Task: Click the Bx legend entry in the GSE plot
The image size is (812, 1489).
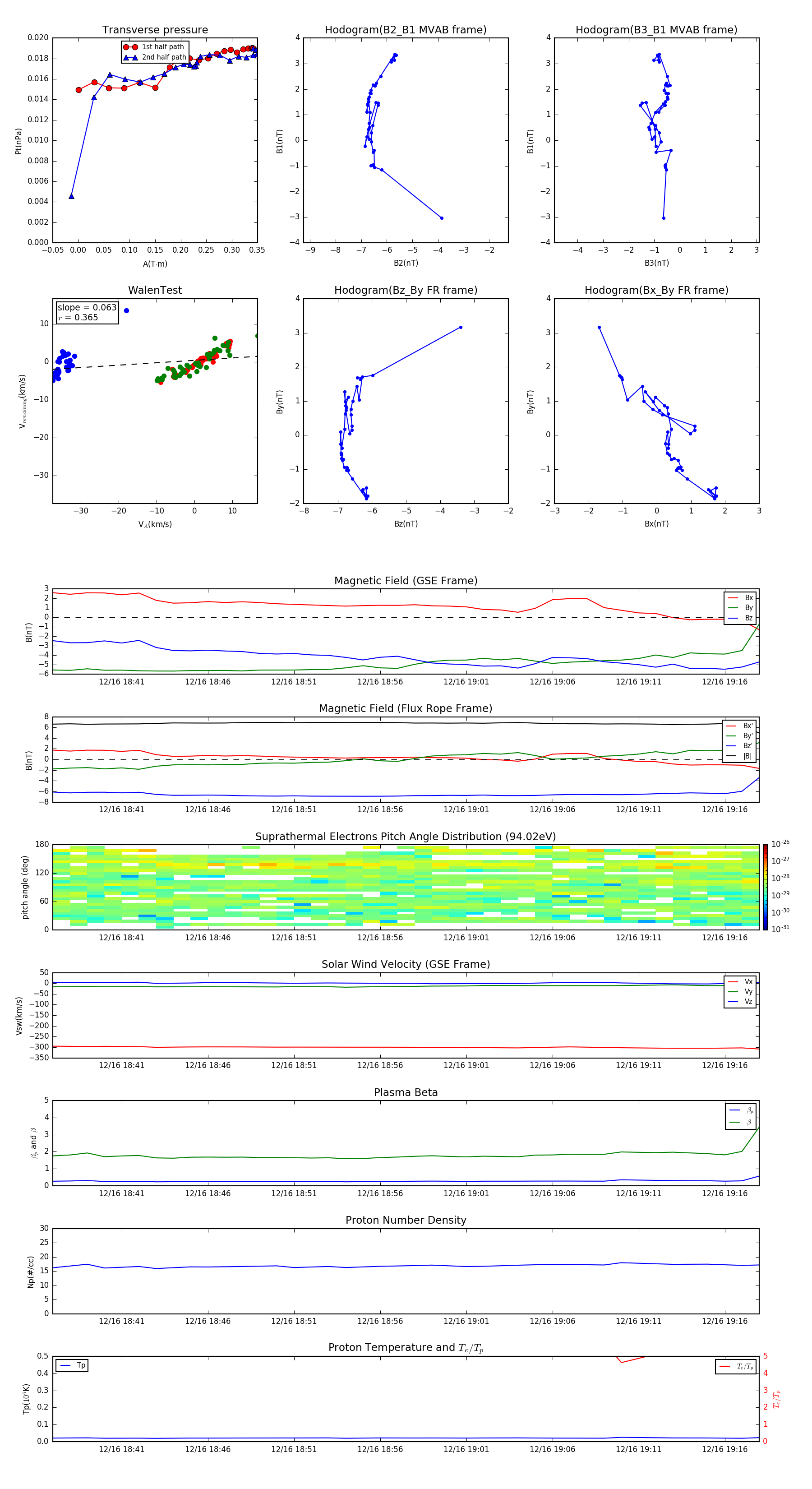Action: [x=741, y=598]
